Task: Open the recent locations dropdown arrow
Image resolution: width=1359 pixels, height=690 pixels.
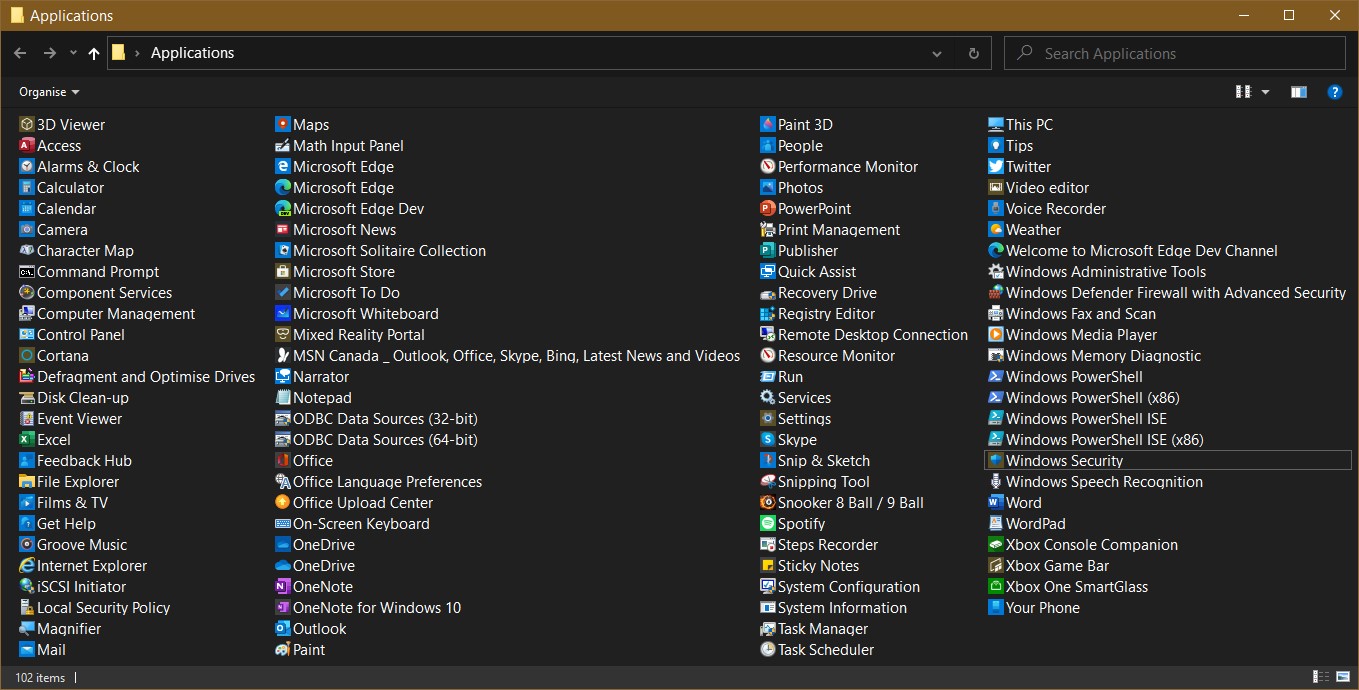Action: pyautogui.click(x=71, y=54)
